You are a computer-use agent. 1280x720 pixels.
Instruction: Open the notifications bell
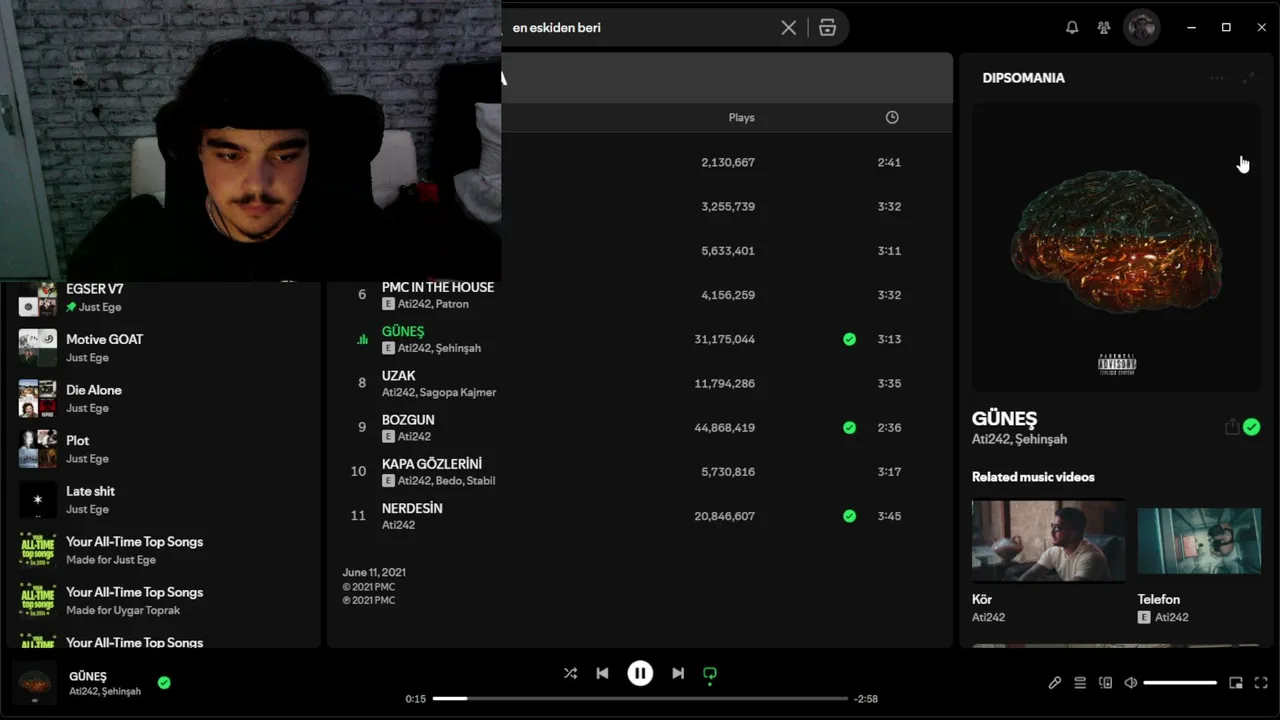pos(1072,28)
